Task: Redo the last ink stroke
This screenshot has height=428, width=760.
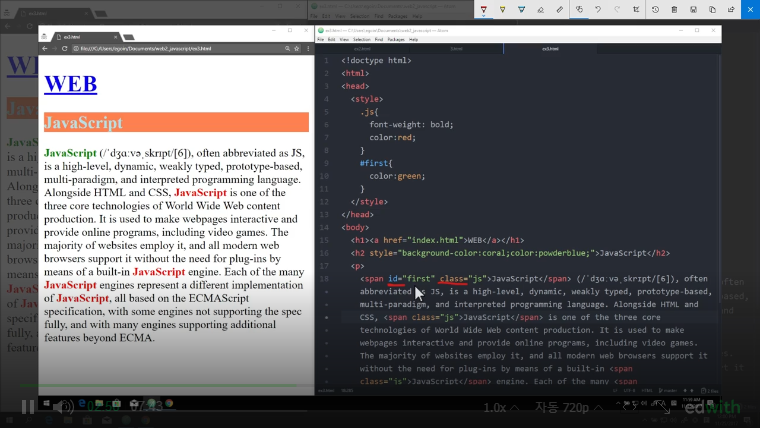Action: [x=617, y=10]
